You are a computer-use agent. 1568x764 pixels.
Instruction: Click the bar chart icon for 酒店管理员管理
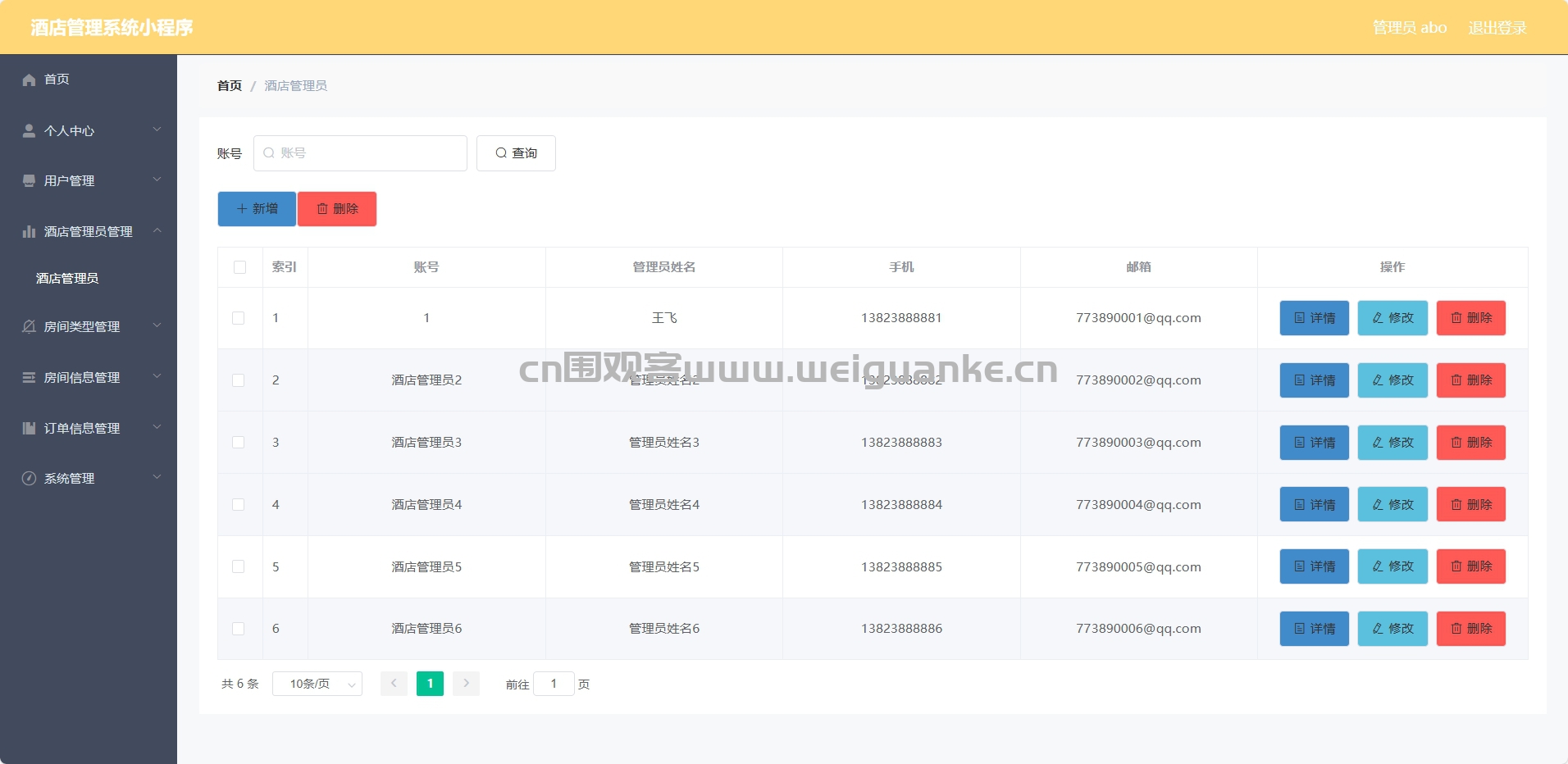[29, 231]
